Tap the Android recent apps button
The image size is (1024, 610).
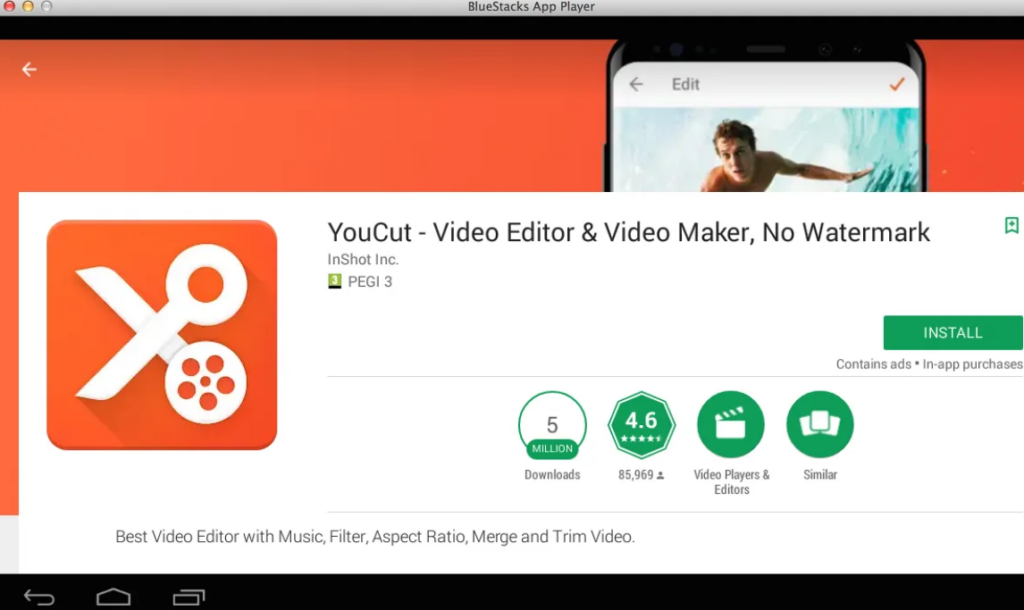[x=189, y=596]
